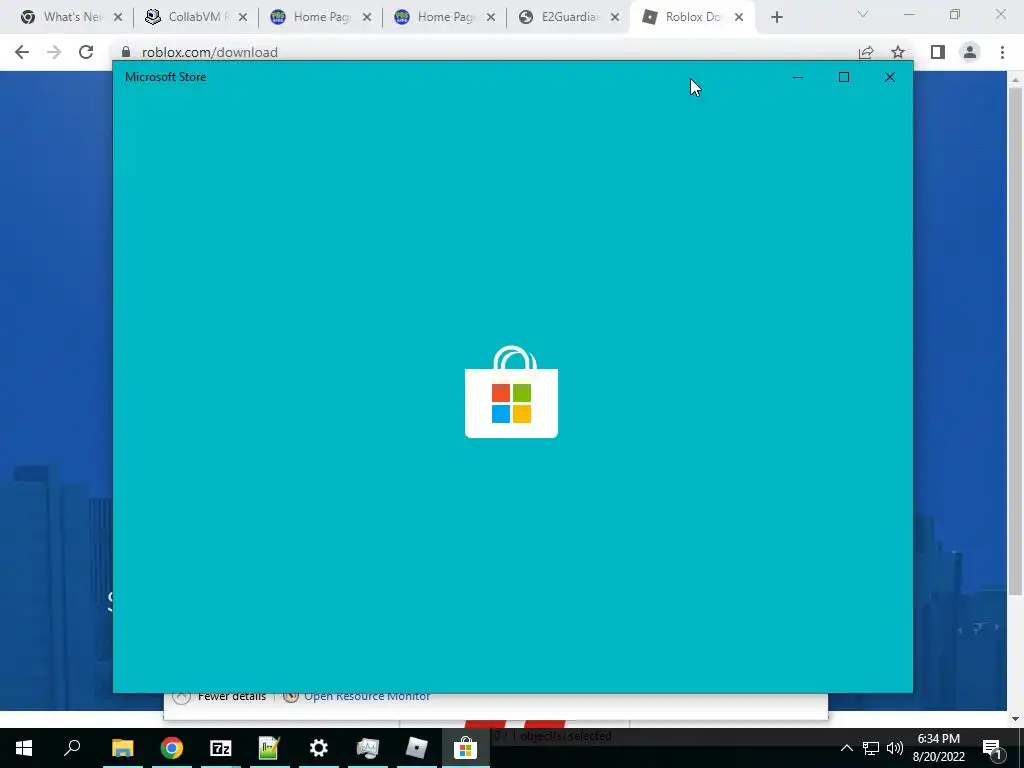
Task: Open the notification center icon
Action: pyautogui.click(x=992, y=748)
